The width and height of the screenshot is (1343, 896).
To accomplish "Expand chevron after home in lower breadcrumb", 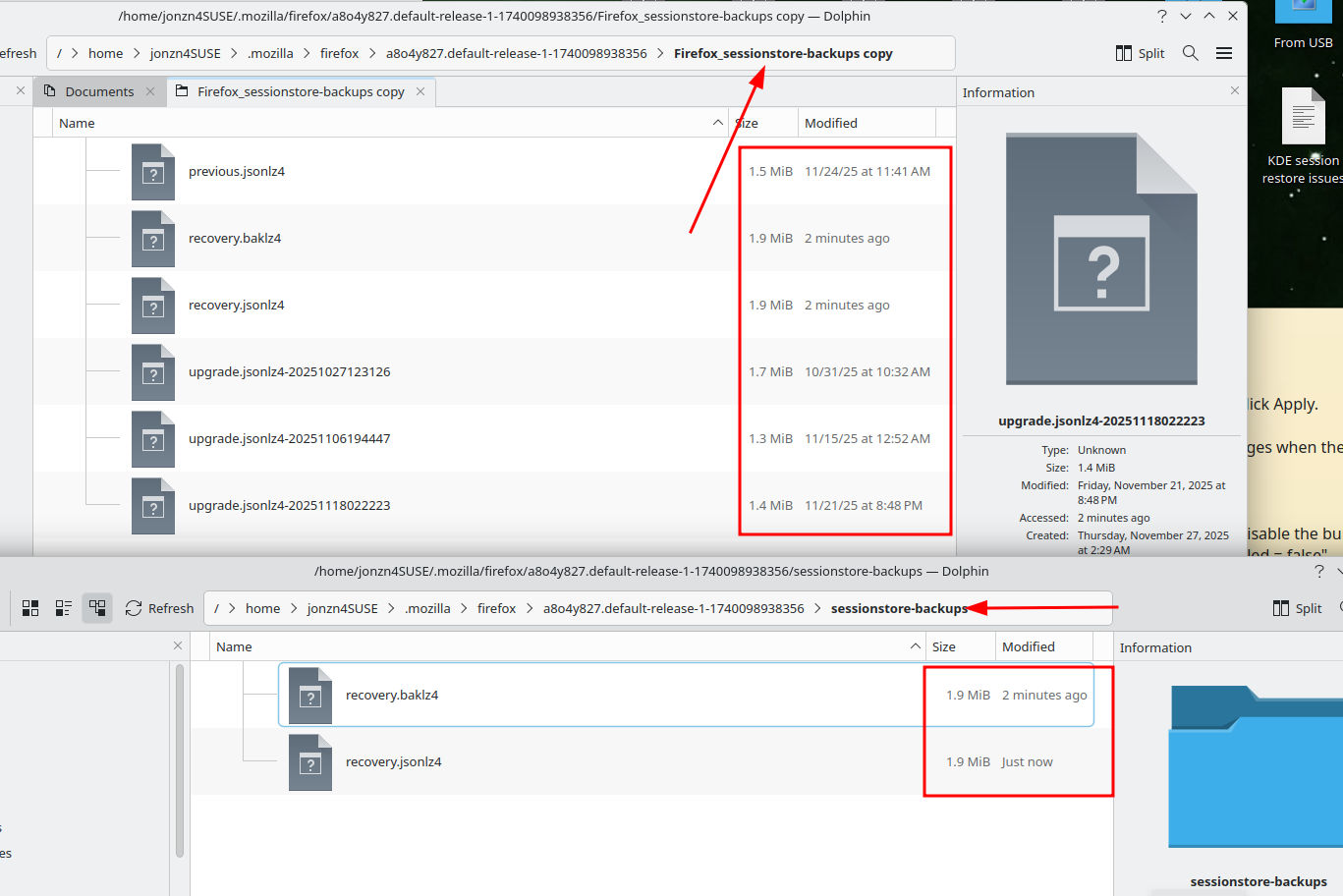I will pos(294,608).
